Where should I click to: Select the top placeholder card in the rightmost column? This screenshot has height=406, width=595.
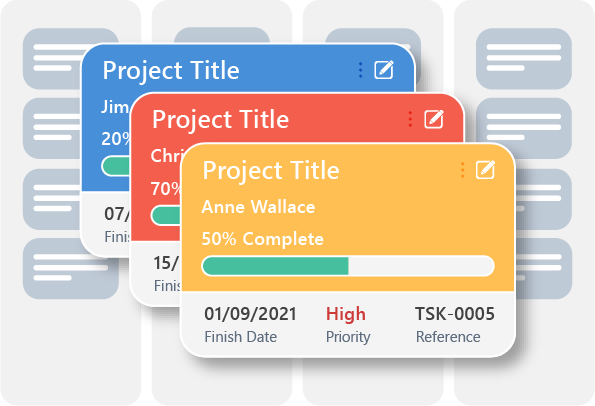click(x=524, y=58)
